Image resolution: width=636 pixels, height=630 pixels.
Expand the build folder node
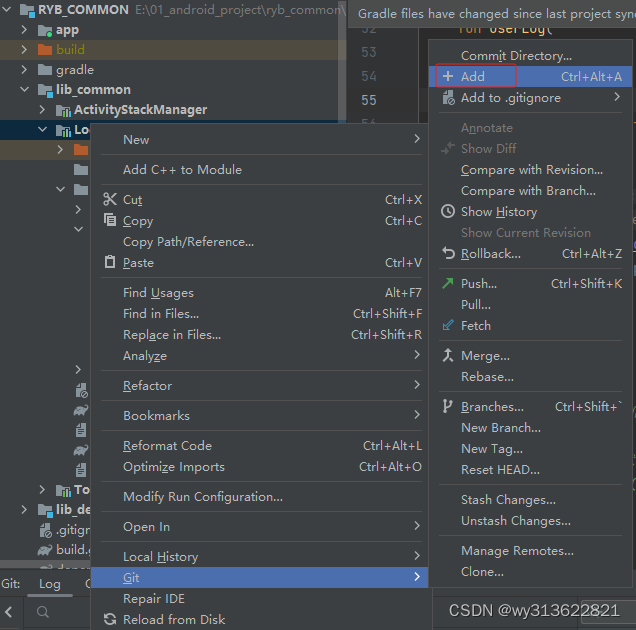(24, 49)
